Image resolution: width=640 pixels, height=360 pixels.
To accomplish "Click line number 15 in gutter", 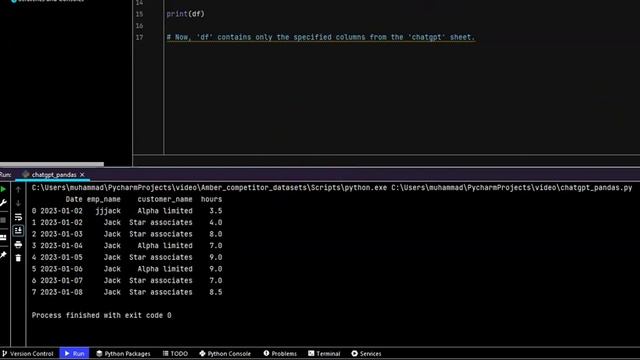I will point(139,14).
